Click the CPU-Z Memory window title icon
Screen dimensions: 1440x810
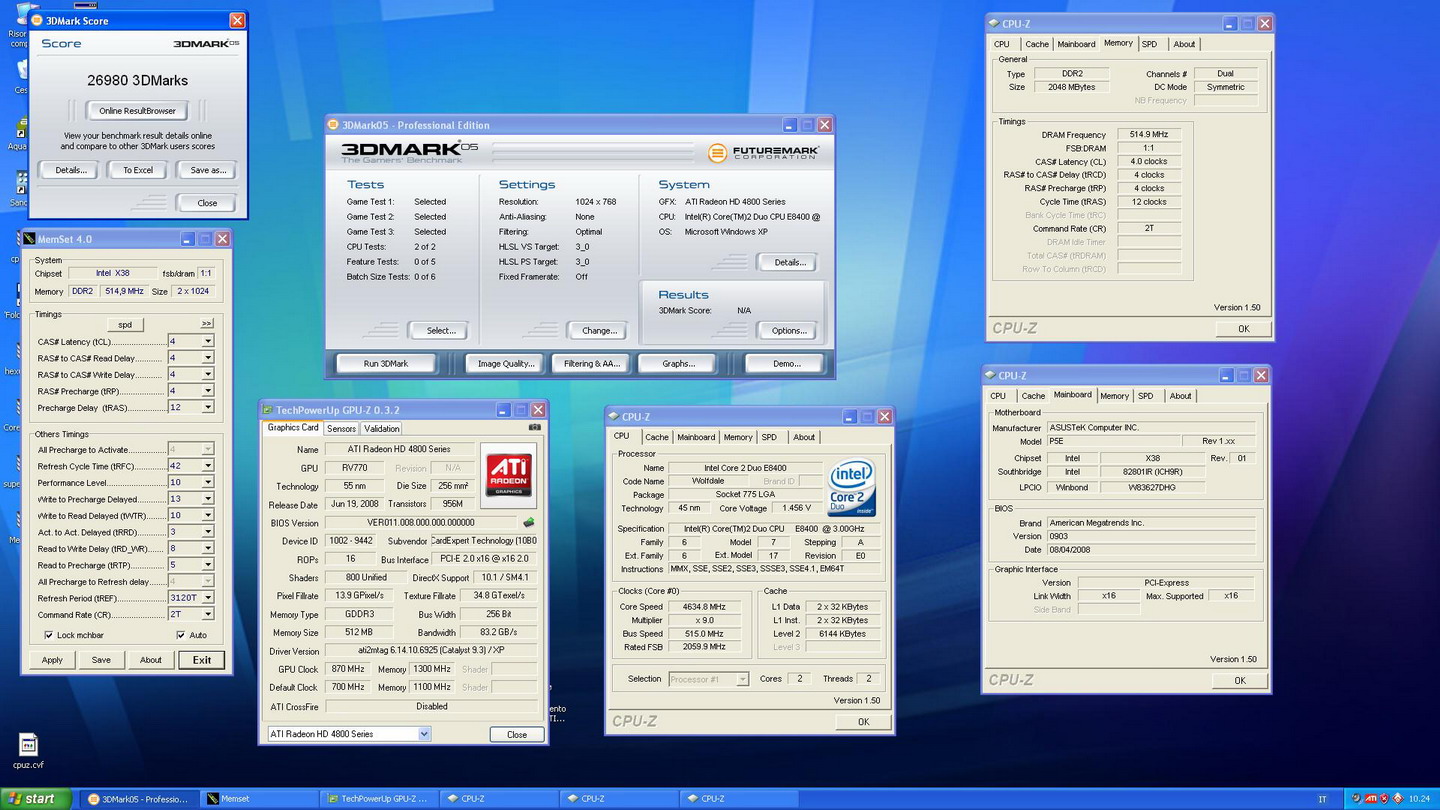pos(993,23)
